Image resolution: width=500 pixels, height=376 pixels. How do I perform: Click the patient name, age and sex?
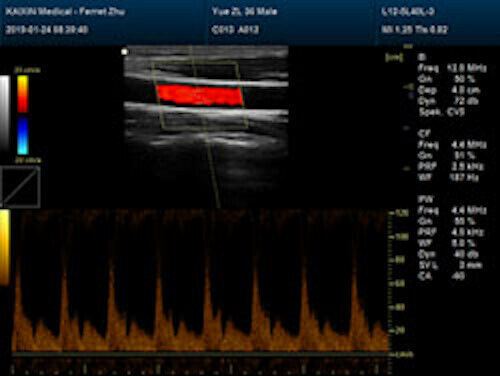pos(244,12)
